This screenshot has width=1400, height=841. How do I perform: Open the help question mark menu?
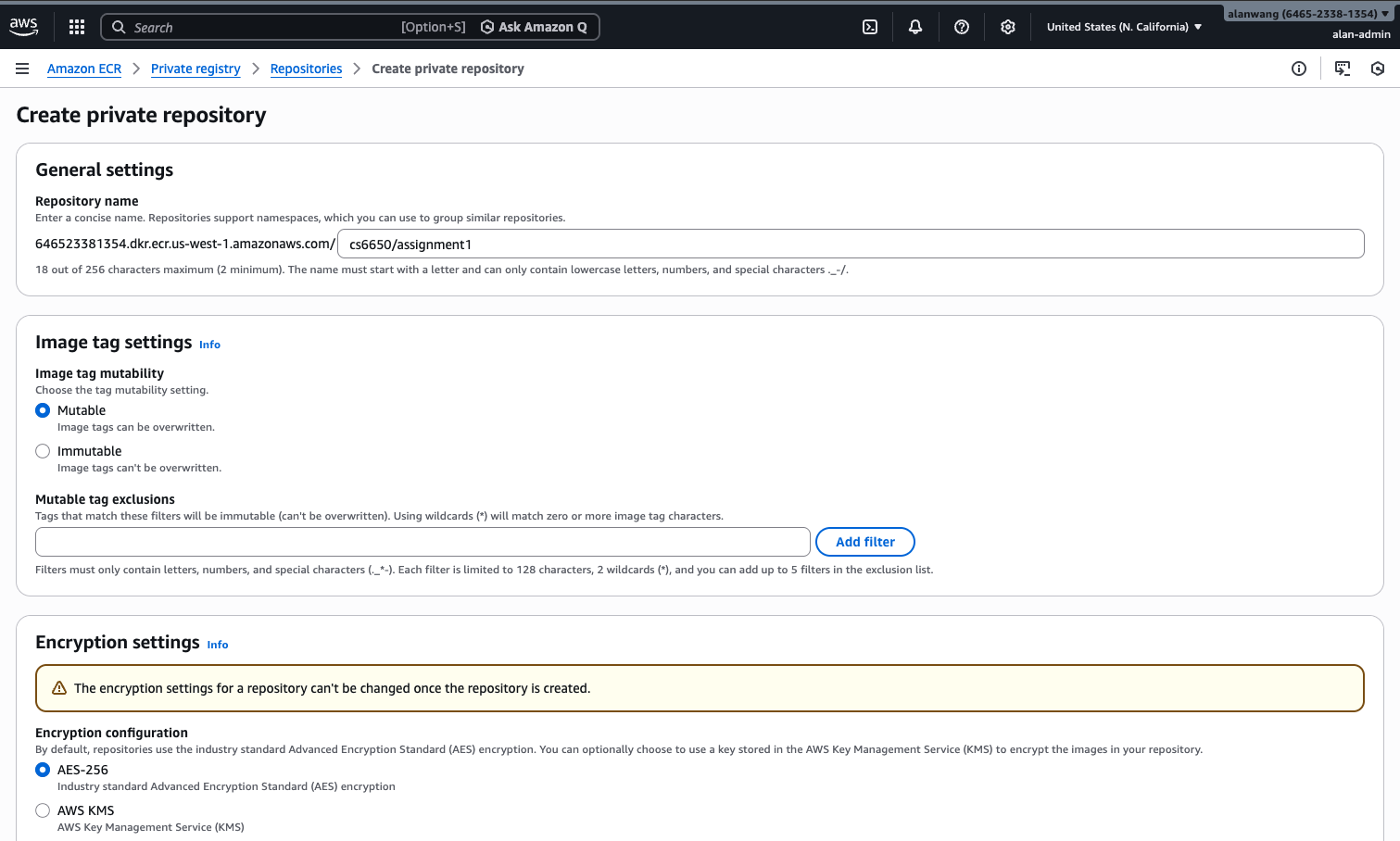tap(962, 27)
